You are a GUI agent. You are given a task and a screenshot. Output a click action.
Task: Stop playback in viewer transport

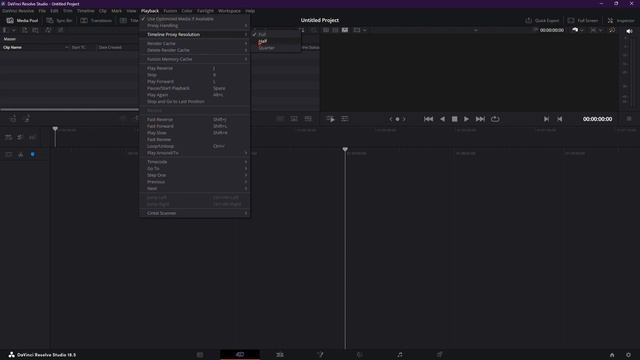tap(454, 119)
